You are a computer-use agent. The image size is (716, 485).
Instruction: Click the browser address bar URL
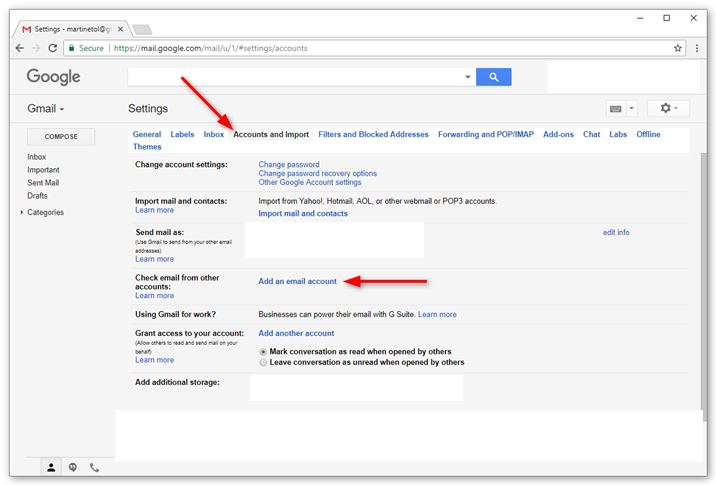click(211, 48)
